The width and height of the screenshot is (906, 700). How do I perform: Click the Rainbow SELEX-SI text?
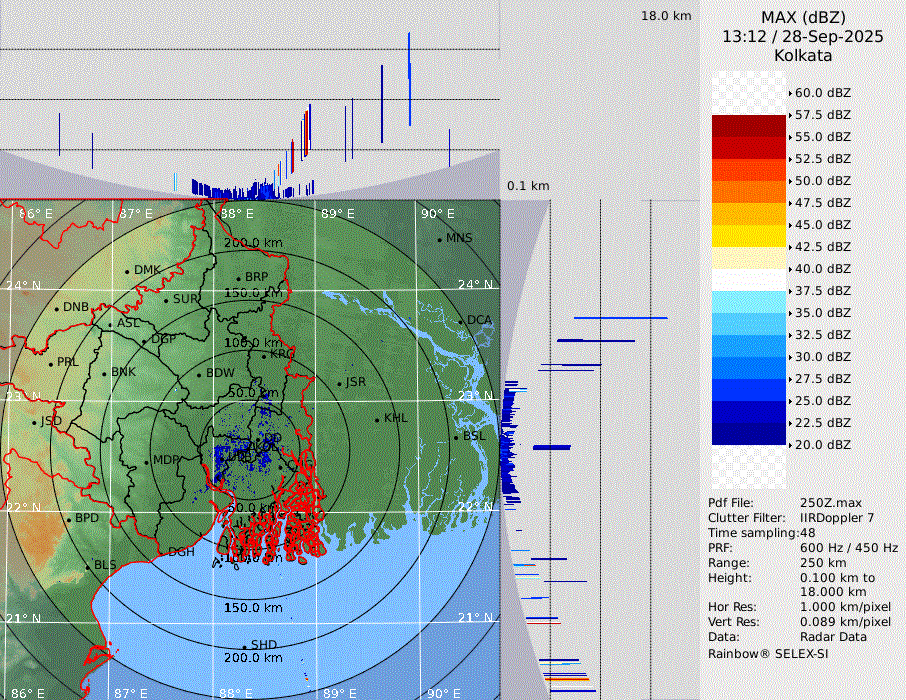(768, 653)
